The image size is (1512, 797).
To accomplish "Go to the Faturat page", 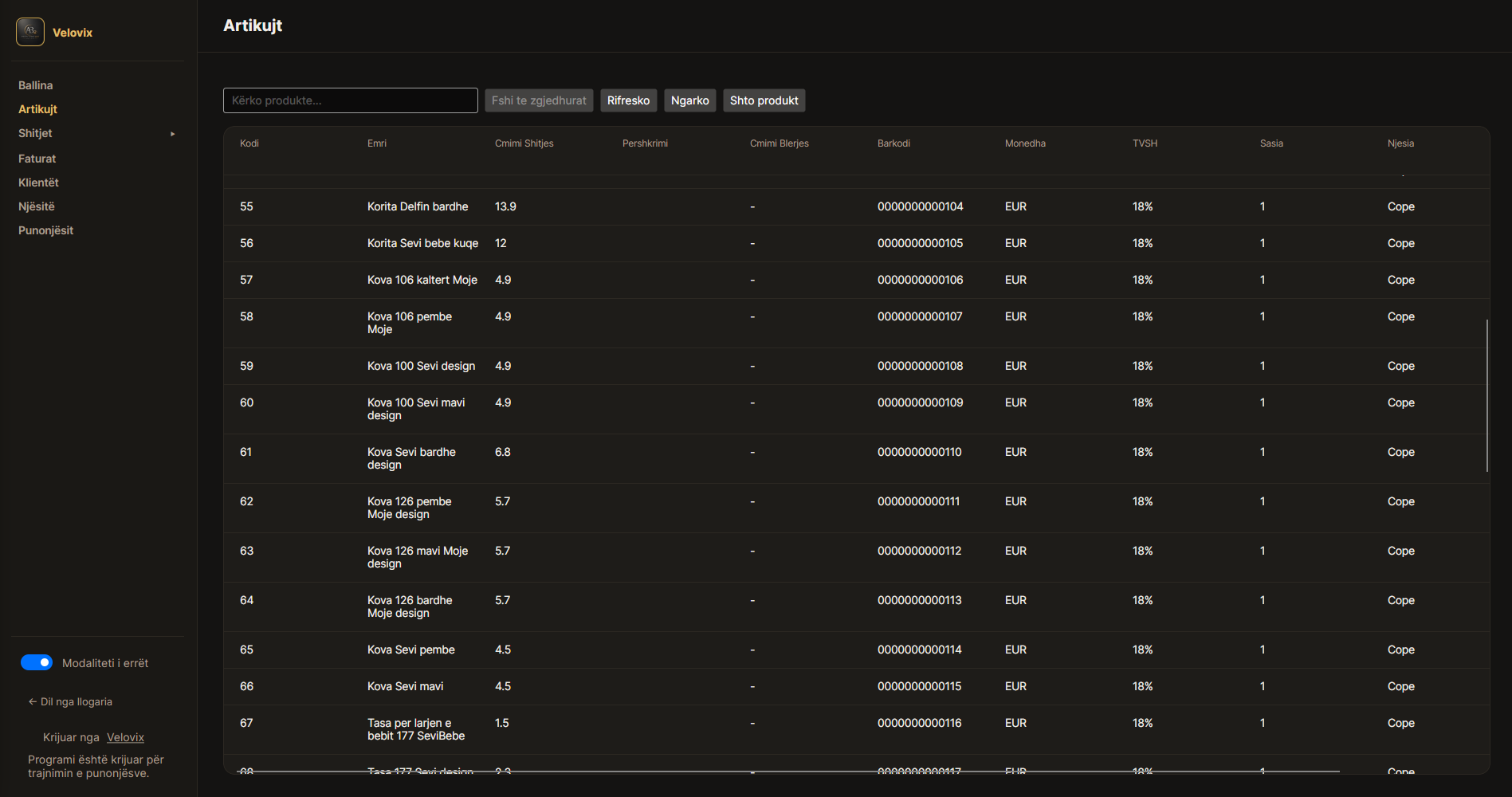I will (x=37, y=159).
